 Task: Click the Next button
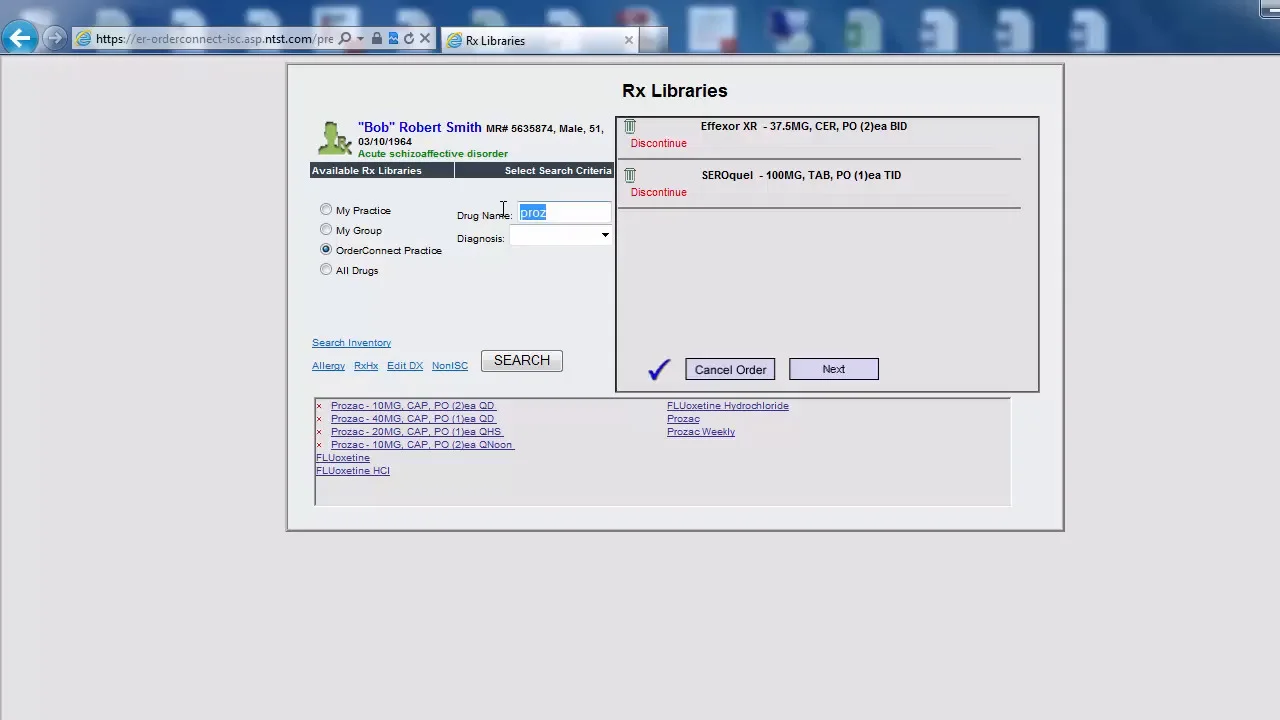[834, 370]
